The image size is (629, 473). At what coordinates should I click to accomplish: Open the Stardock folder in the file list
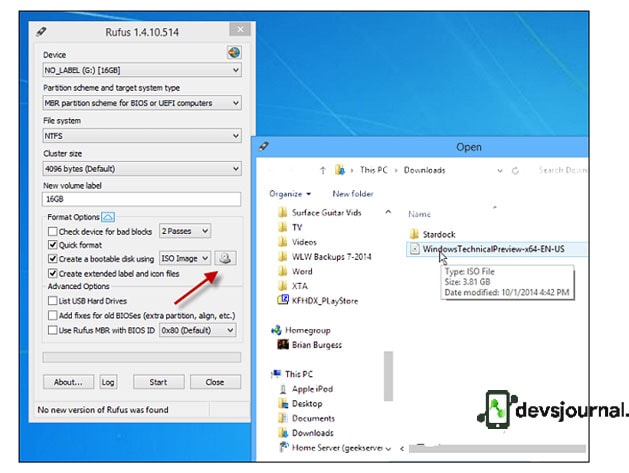coord(433,234)
